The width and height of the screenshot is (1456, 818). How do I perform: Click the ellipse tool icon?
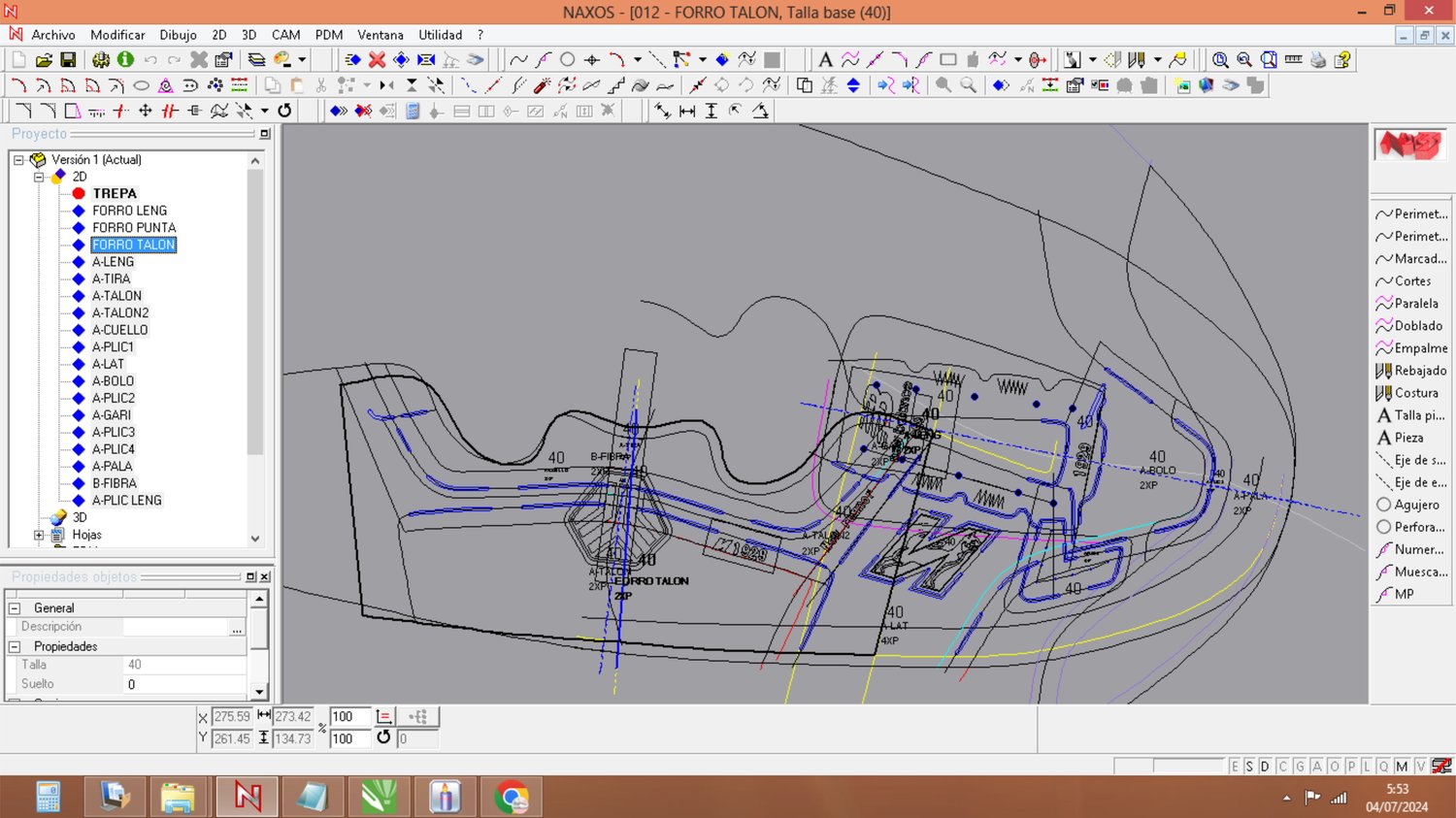pos(141,85)
